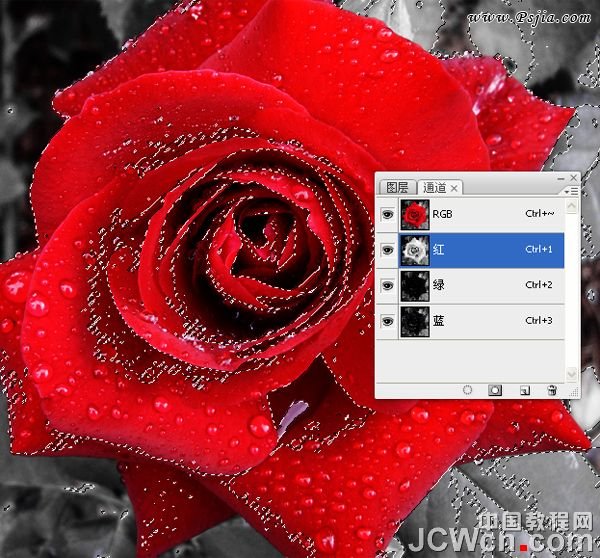600x558 pixels.
Task: Click the 红 channel thumbnail
Action: pos(415,250)
